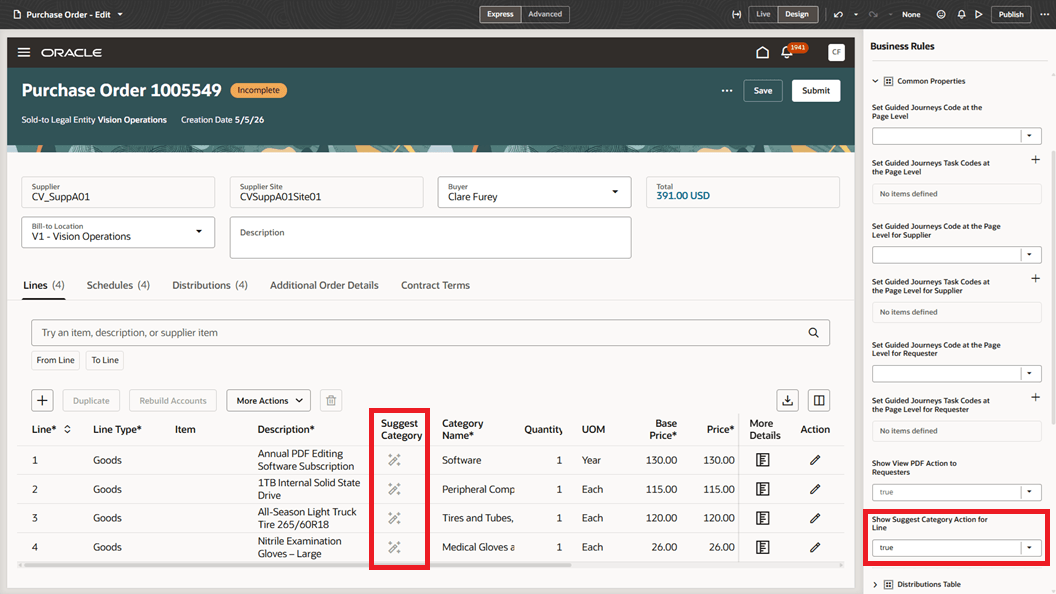The width and height of the screenshot is (1056, 594).
Task: Click the download export icon above table
Action: point(787,401)
